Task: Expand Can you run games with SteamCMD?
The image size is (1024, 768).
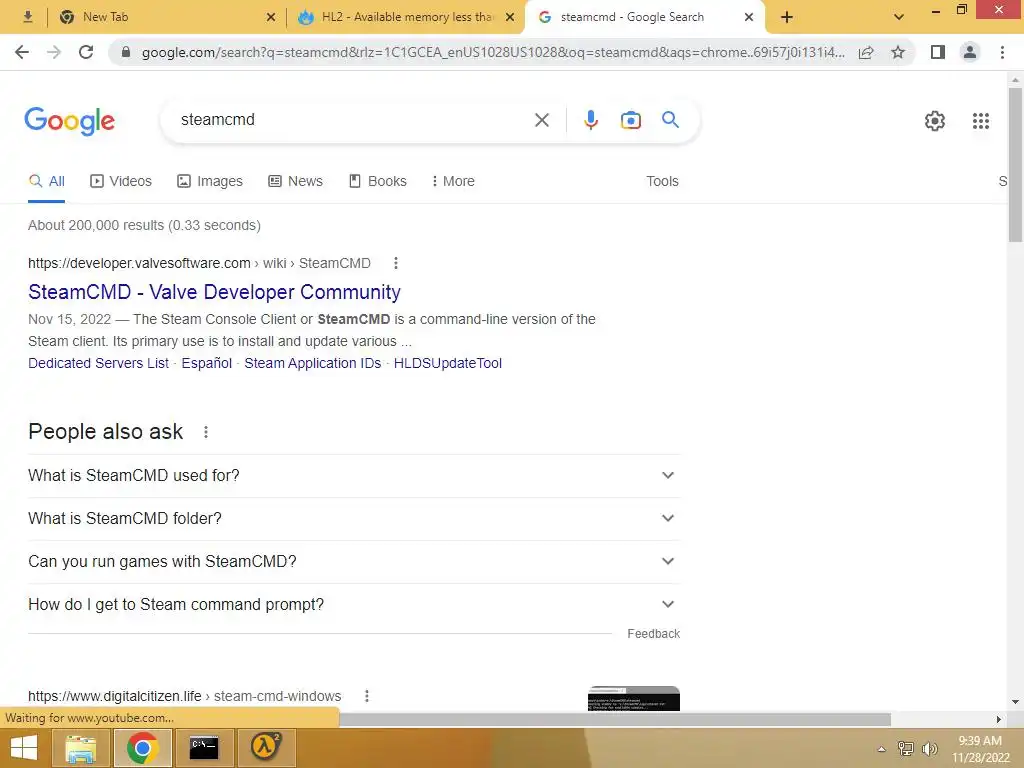Action: (x=355, y=562)
